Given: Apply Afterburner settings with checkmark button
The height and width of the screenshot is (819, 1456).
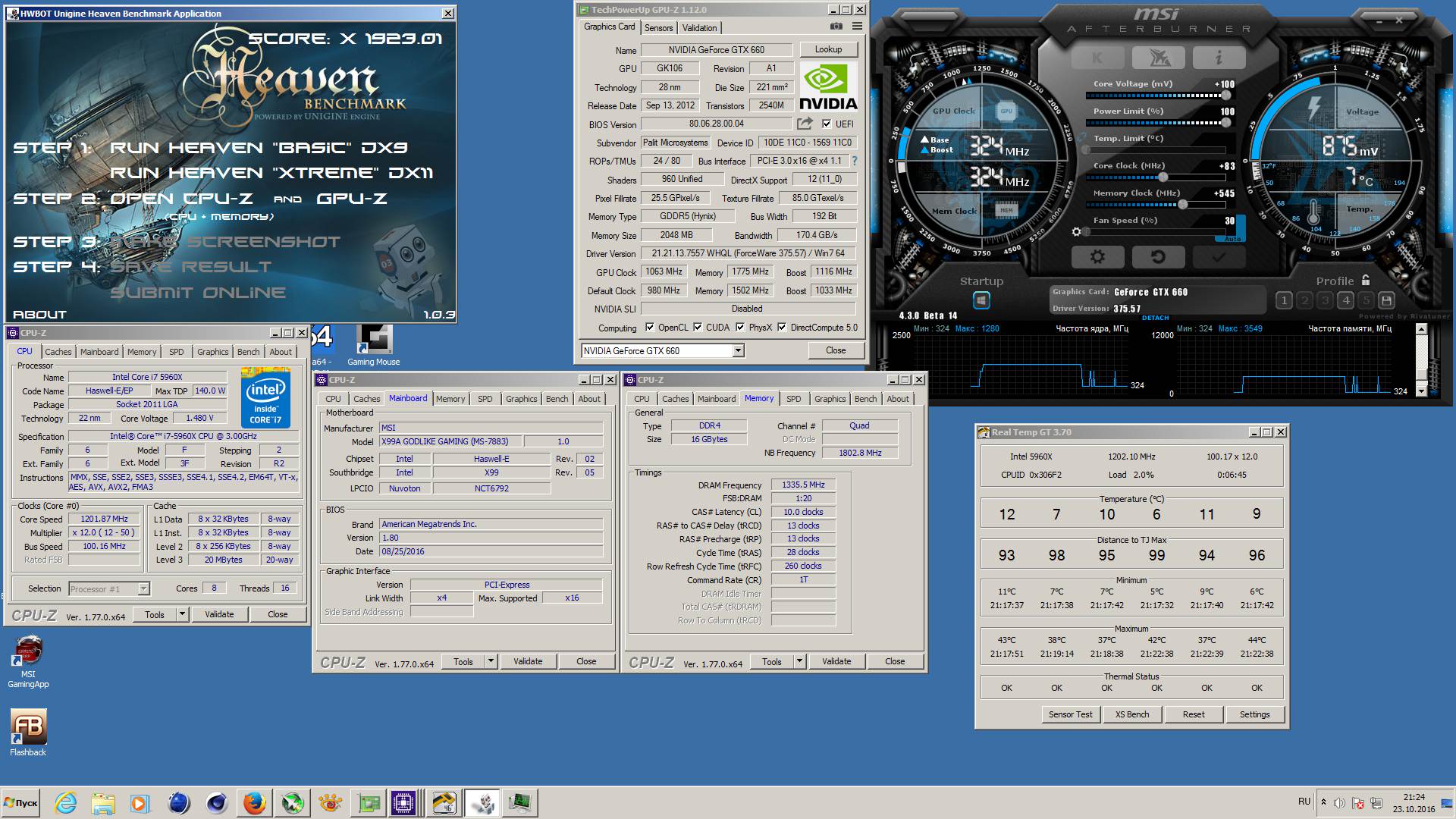Looking at the screenshot, I should pyautogui.click(x=1219, y=257).
